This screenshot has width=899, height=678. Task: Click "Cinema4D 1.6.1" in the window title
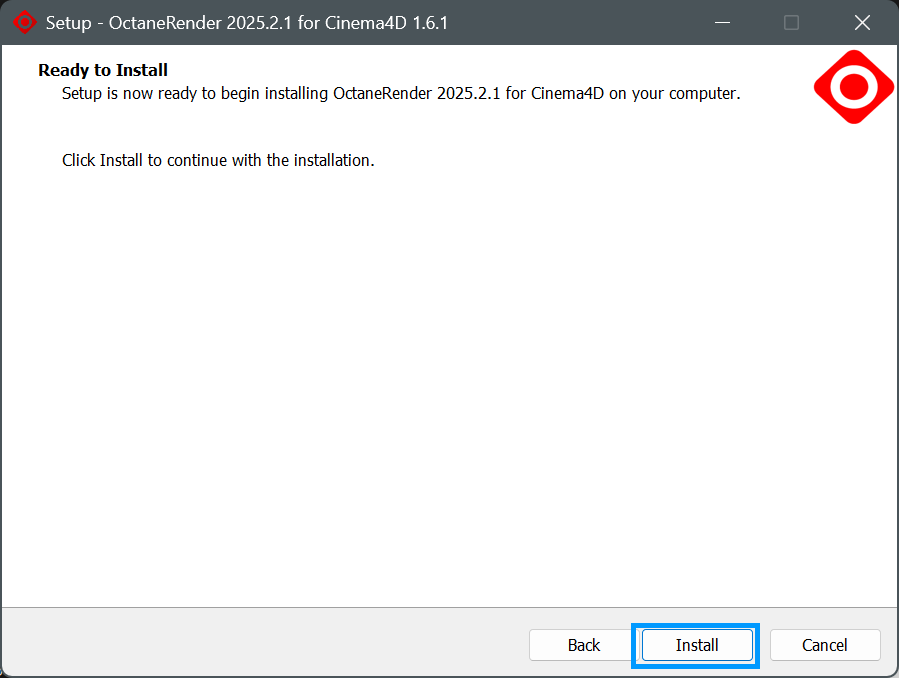pos(386,22)
